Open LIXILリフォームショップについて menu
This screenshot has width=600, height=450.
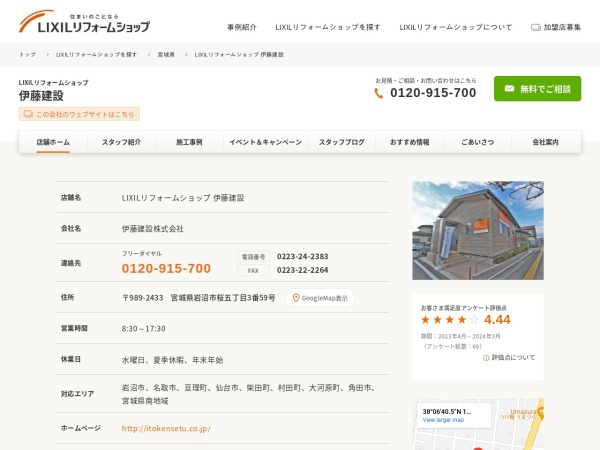point(455,27)
